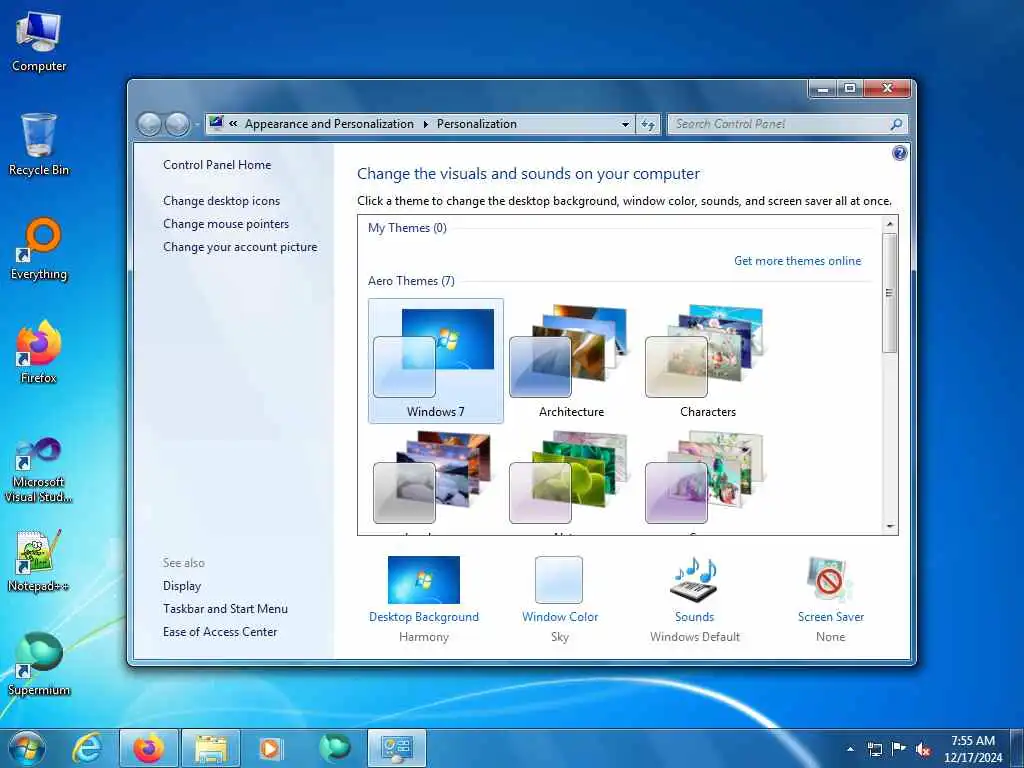Click the Control Panel taskbar button
This screenshot has width=1024, height=768.
[x=396, y=748]
